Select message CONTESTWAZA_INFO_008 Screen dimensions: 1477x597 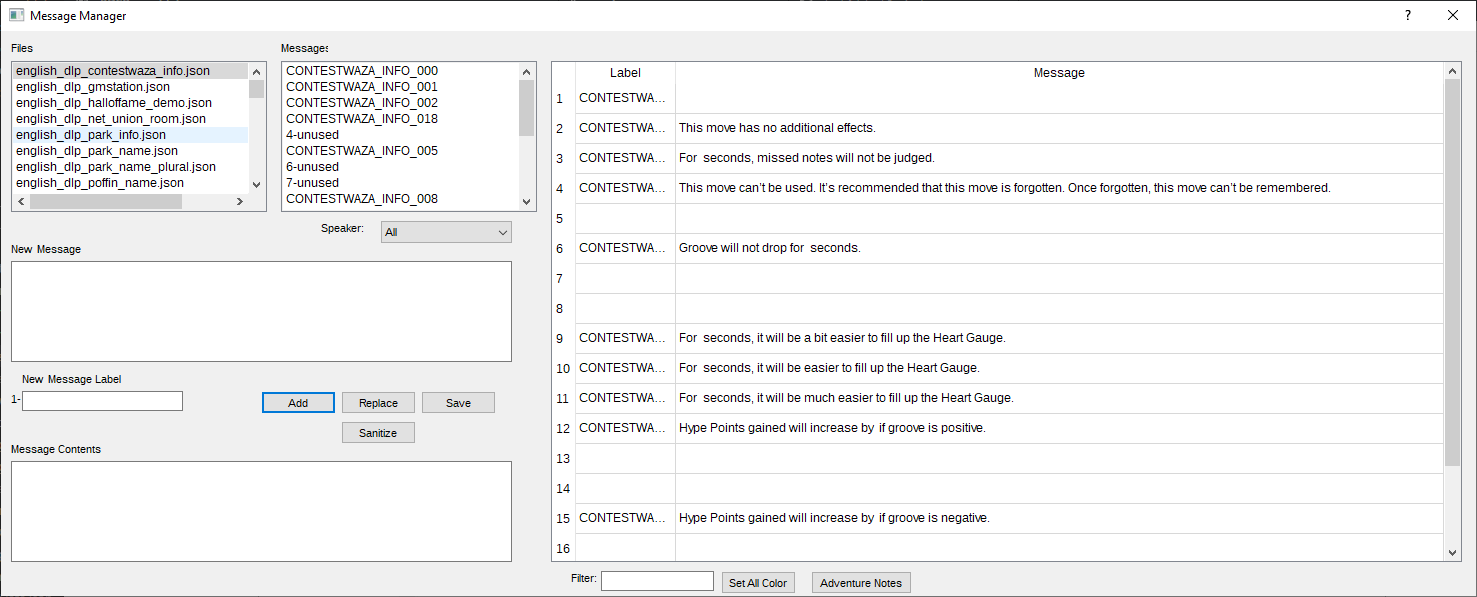click(401, 199)
